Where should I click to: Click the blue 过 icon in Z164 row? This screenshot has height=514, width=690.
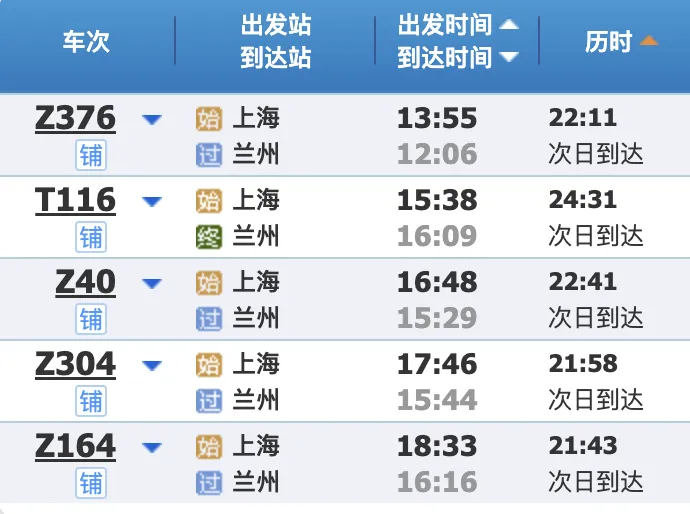point(209,483)
